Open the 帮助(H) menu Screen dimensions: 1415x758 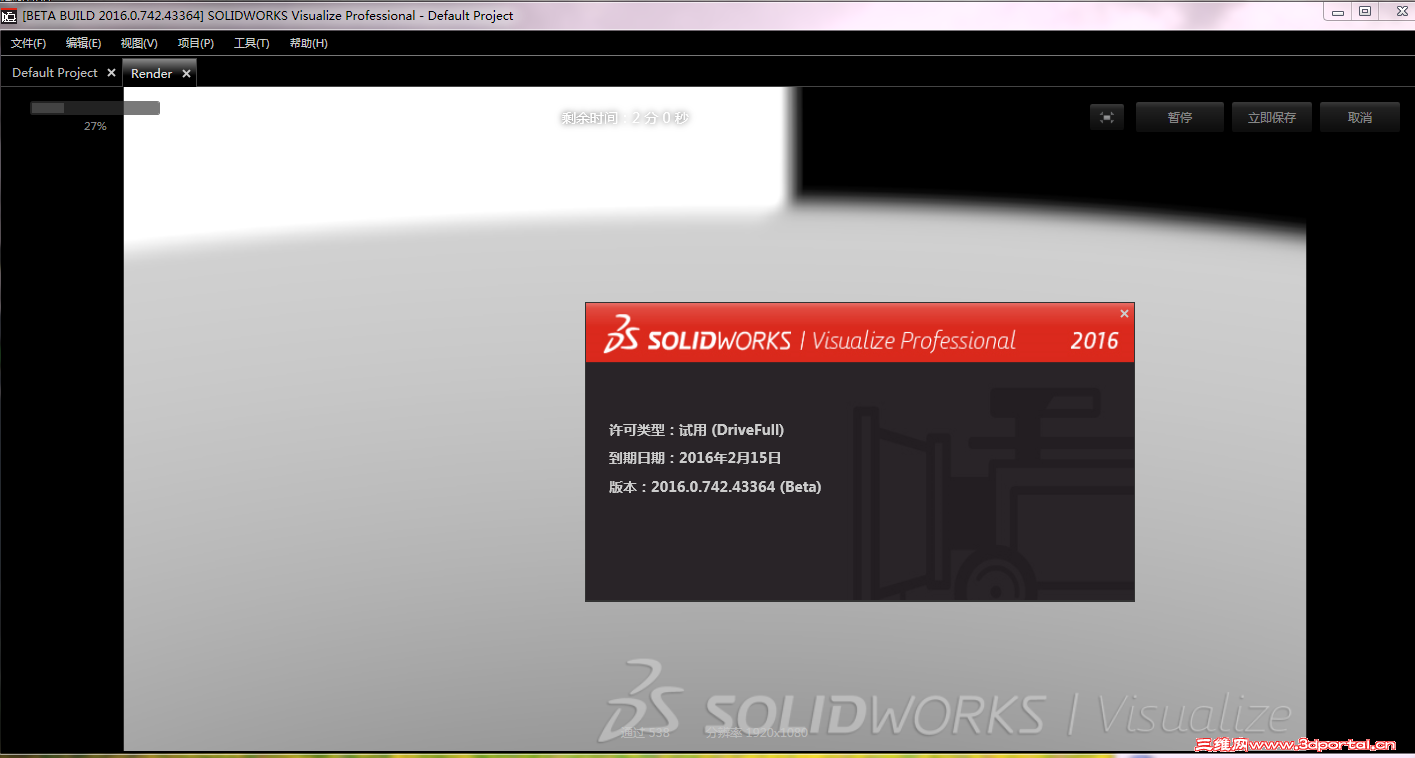click(308, 43)
